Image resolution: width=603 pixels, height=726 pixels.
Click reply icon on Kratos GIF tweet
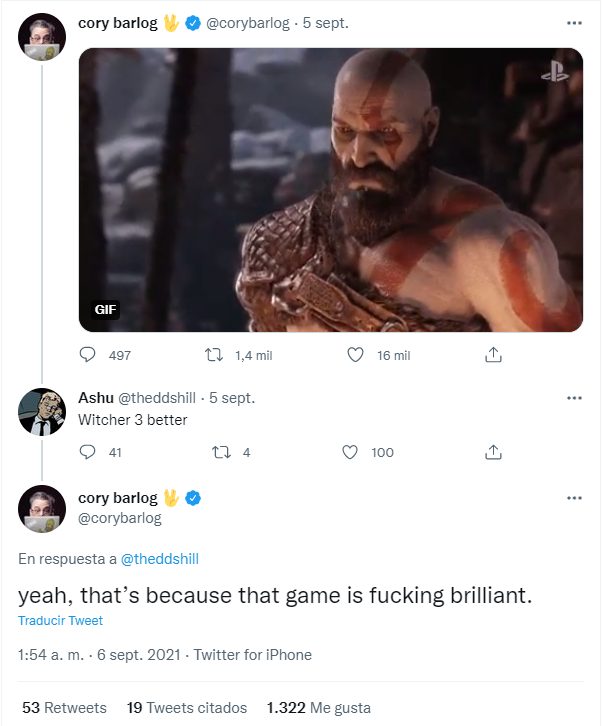(x=88, y=355)
